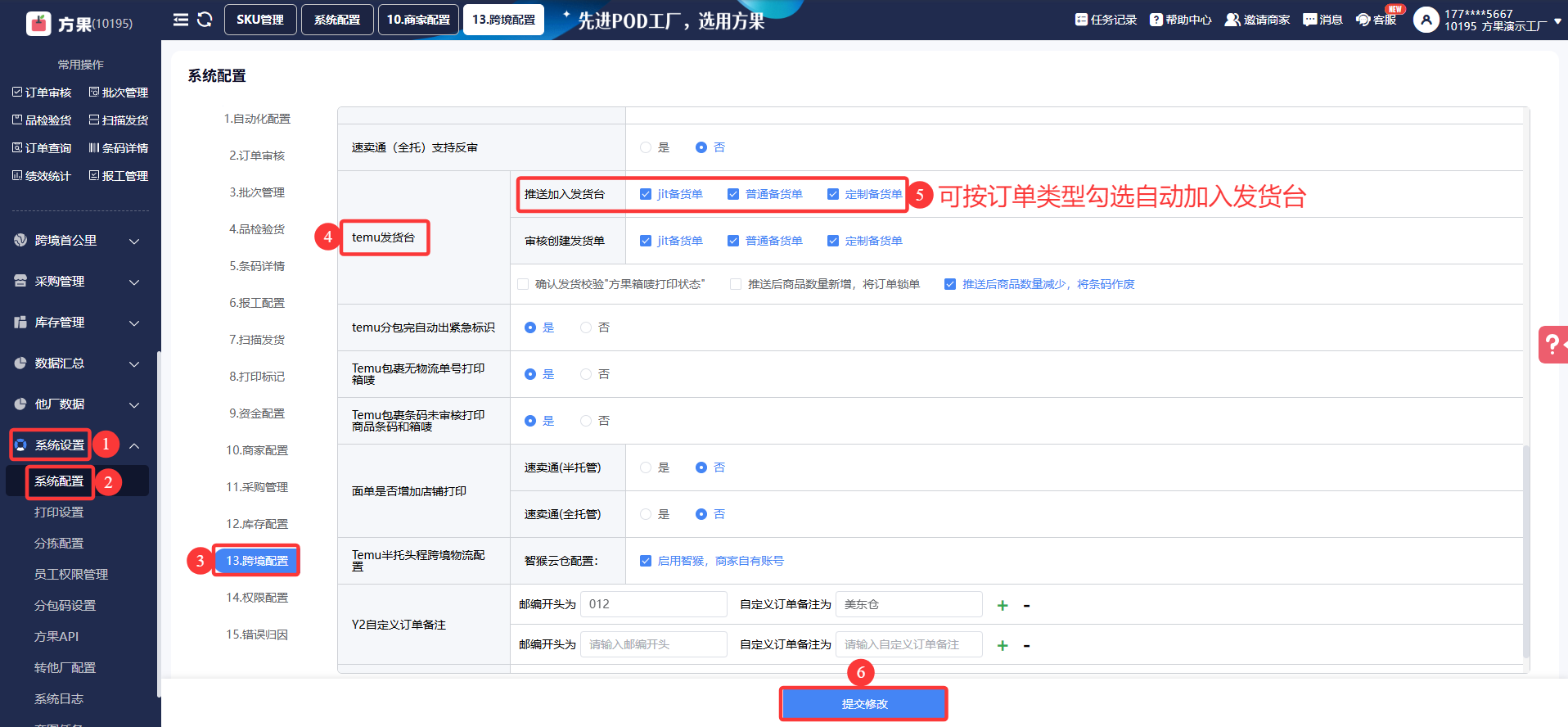Open 消息 messages icon
This screenshot has width=1568, height=727.
point(1322,20)
